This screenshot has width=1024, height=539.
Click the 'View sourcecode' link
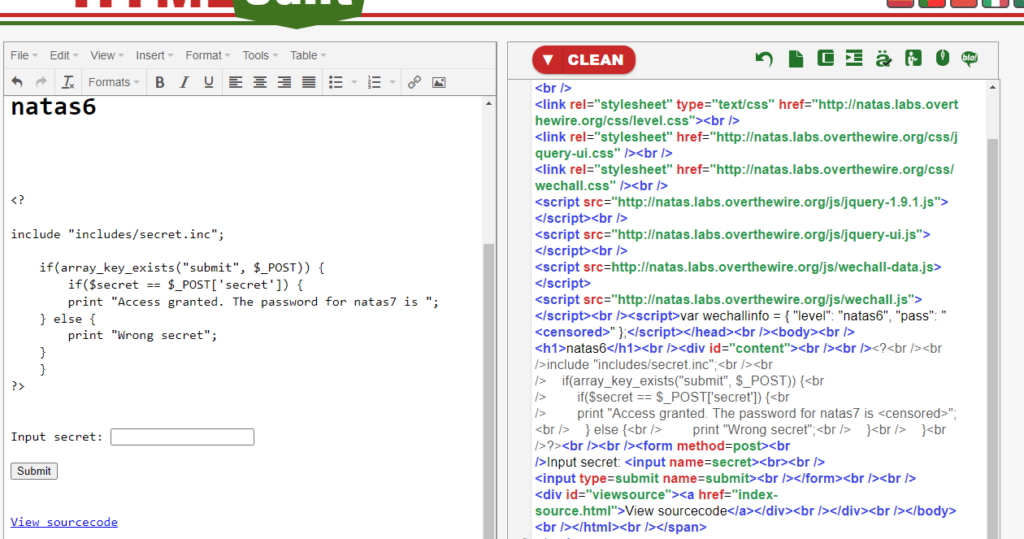64,522
